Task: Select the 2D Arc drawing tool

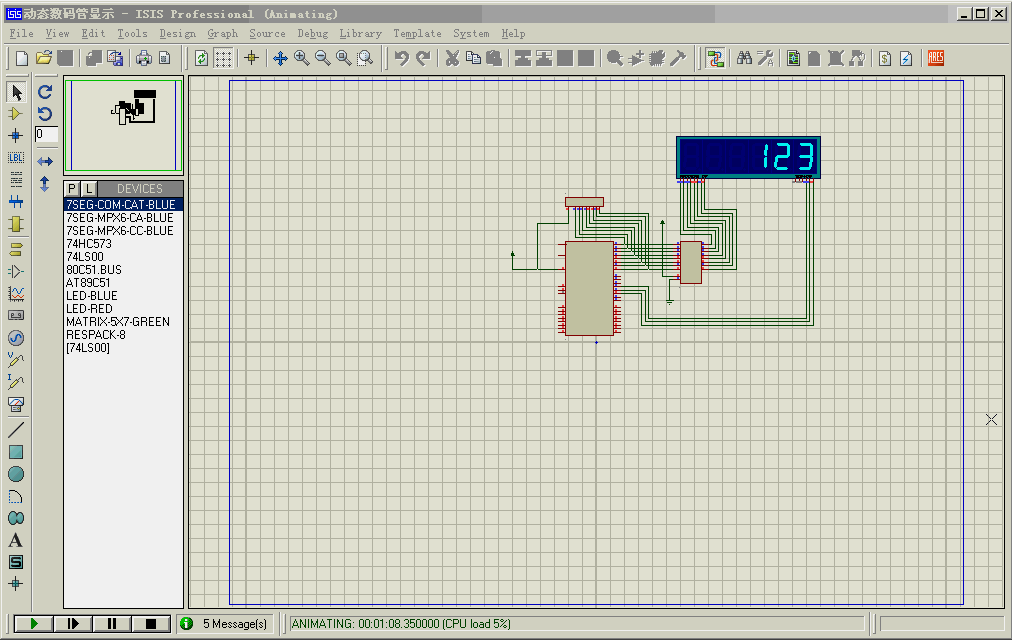Action: pos(16,496)
